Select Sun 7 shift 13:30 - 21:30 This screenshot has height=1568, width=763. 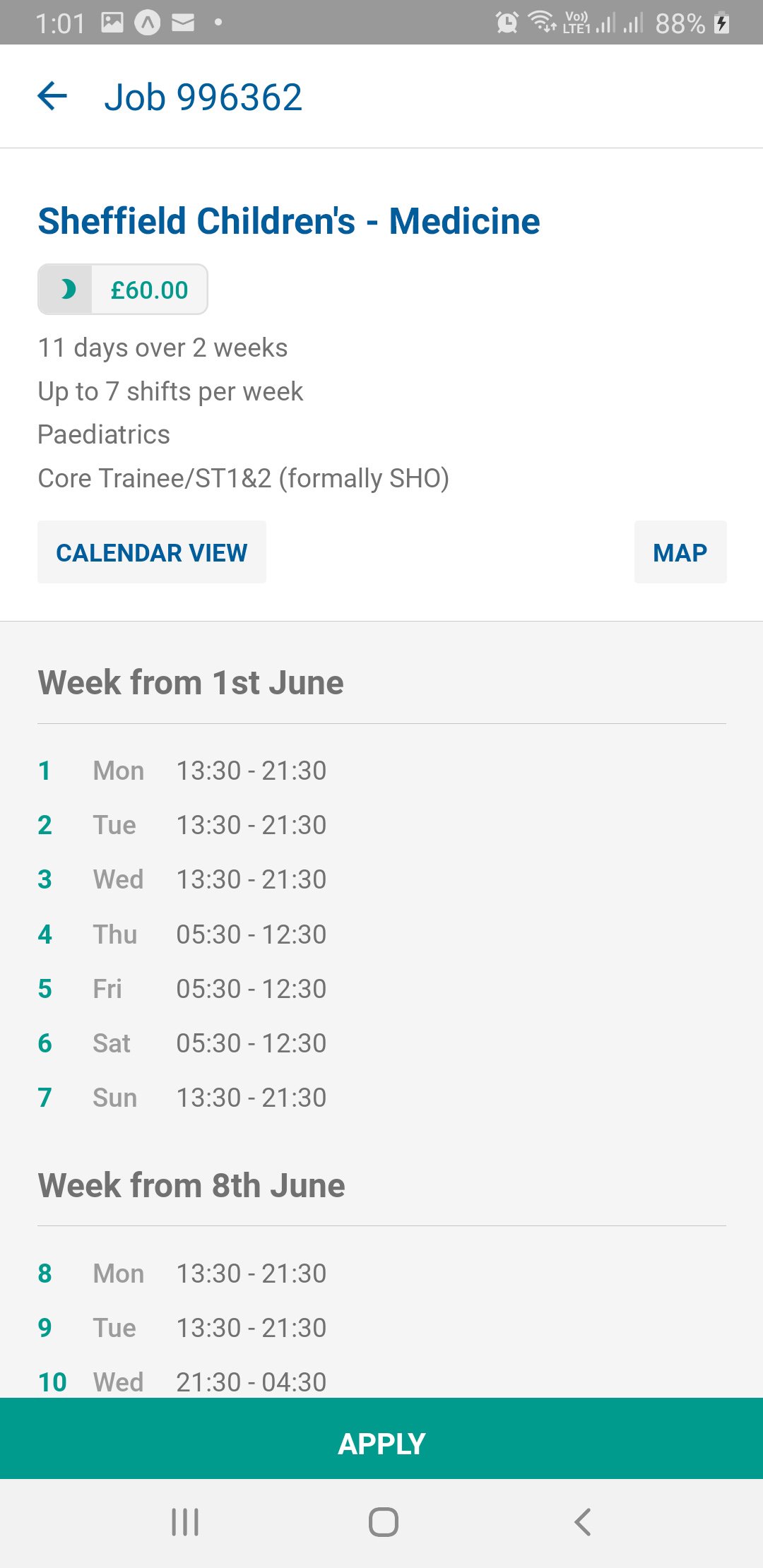point(182,1098)
